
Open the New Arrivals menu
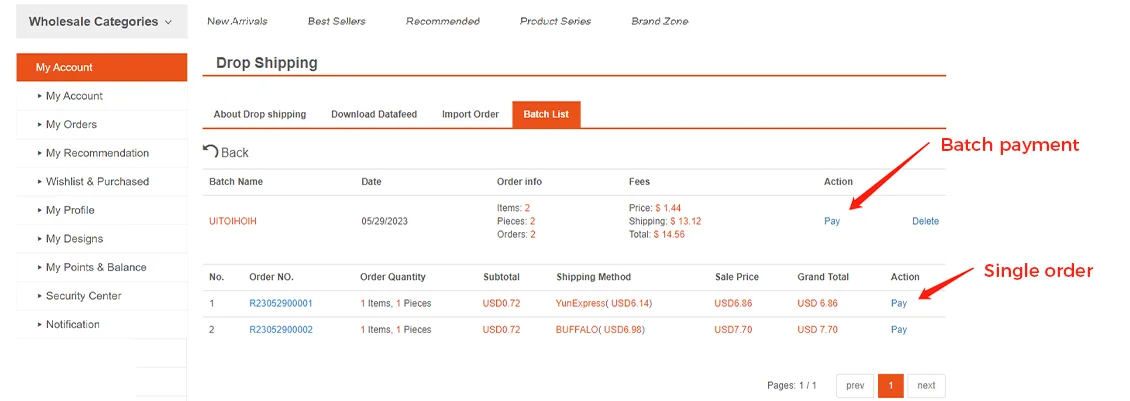[x=237, y=22]
